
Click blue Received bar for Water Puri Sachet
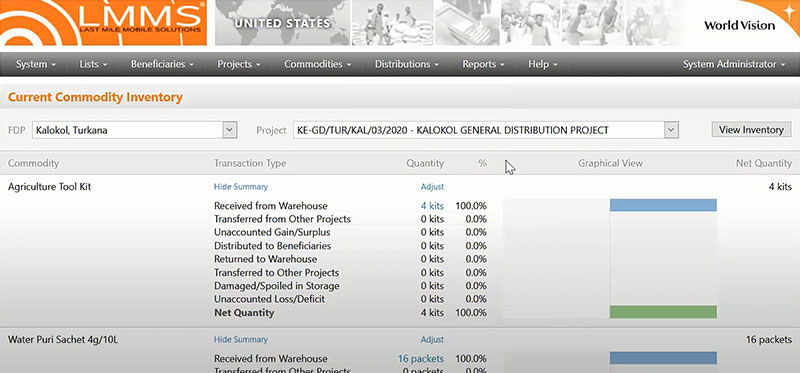click(663, 358)
